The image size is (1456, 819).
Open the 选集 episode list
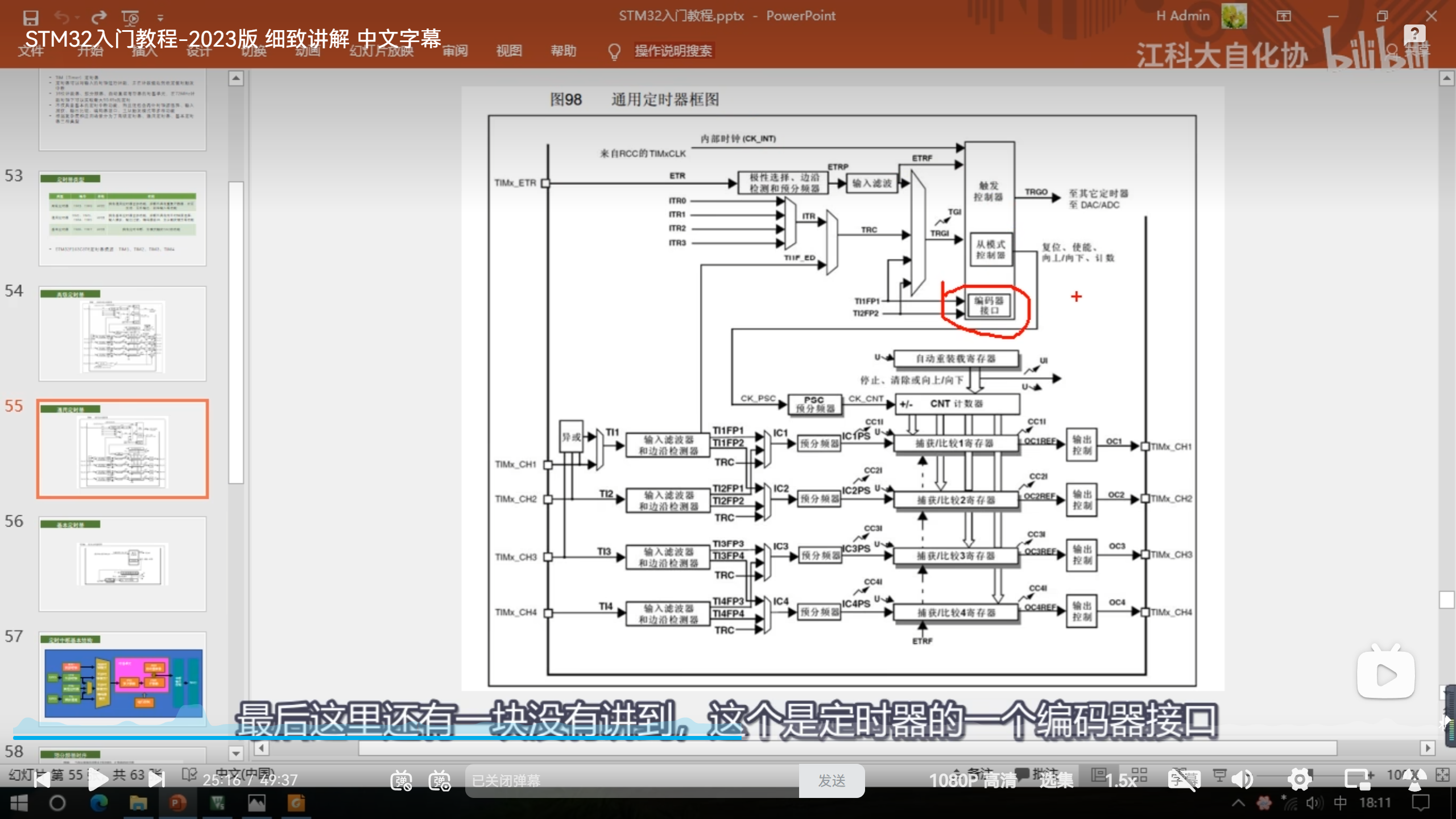point(1056,780)
